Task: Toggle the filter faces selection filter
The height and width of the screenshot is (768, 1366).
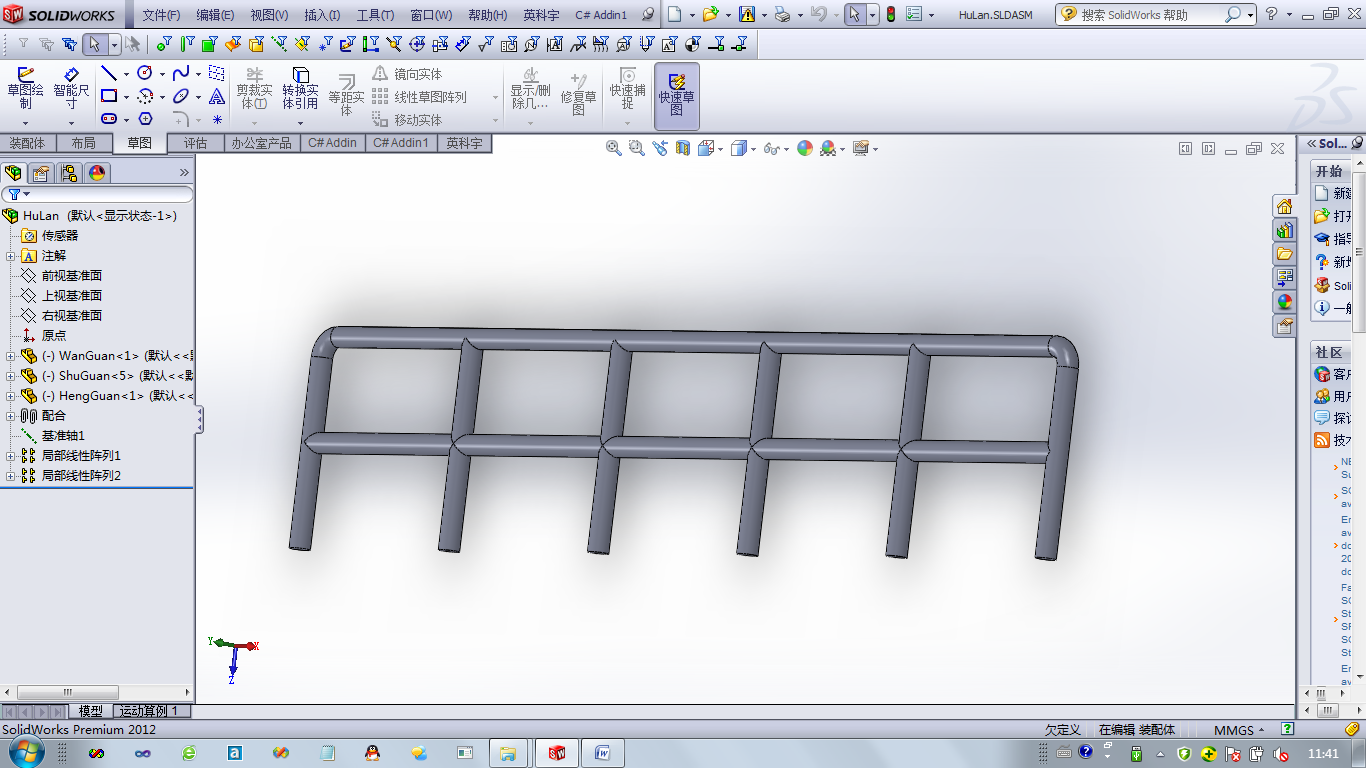Action: click(x=209, y=45)
